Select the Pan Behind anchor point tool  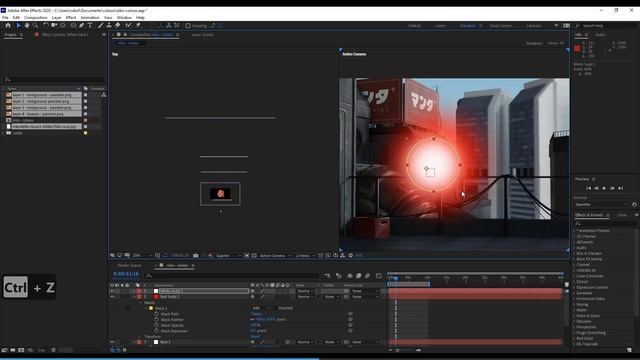pyautogui.click(x=63, y=25)
